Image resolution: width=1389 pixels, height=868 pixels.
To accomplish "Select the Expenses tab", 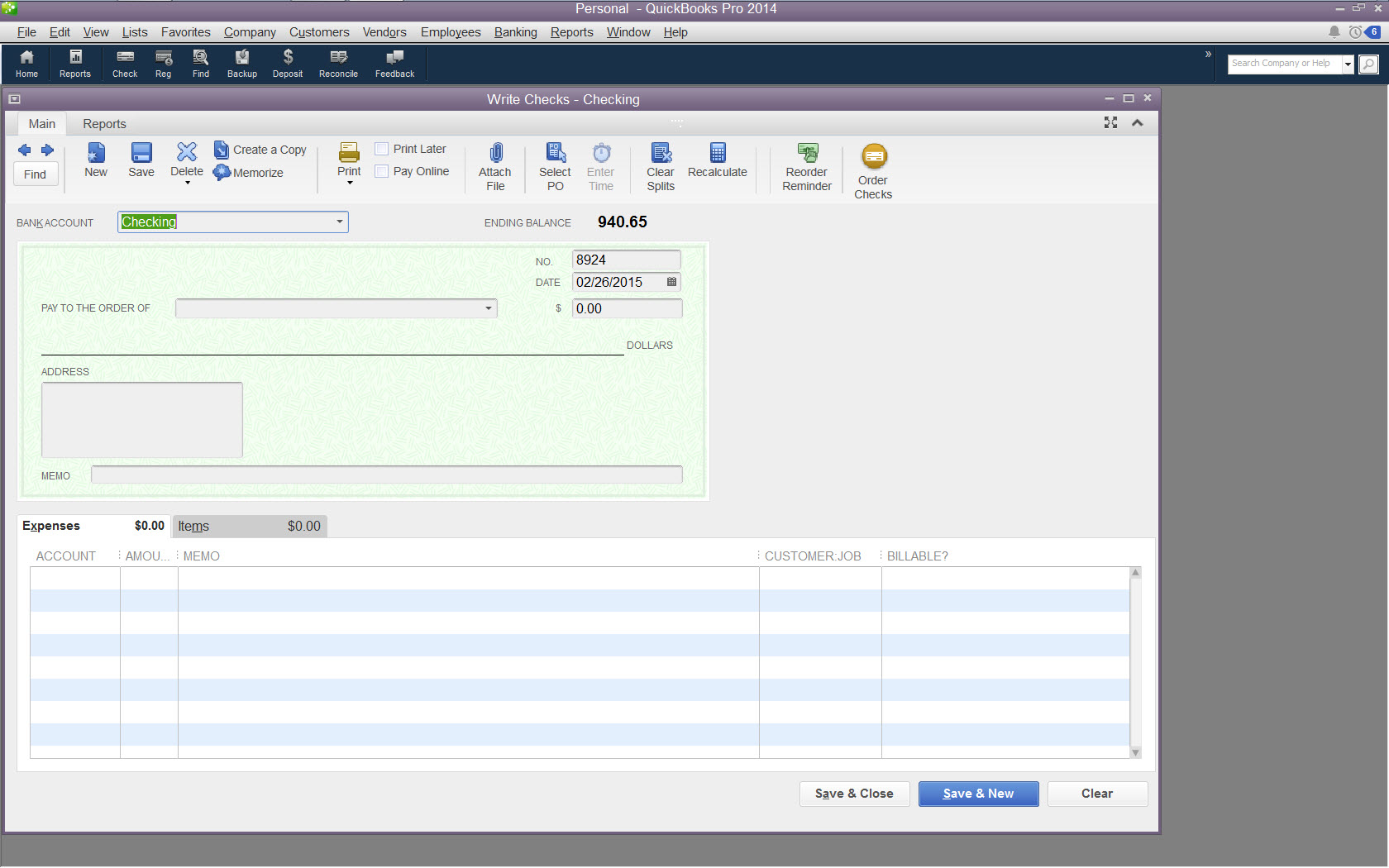I will (x=93, y=526).
